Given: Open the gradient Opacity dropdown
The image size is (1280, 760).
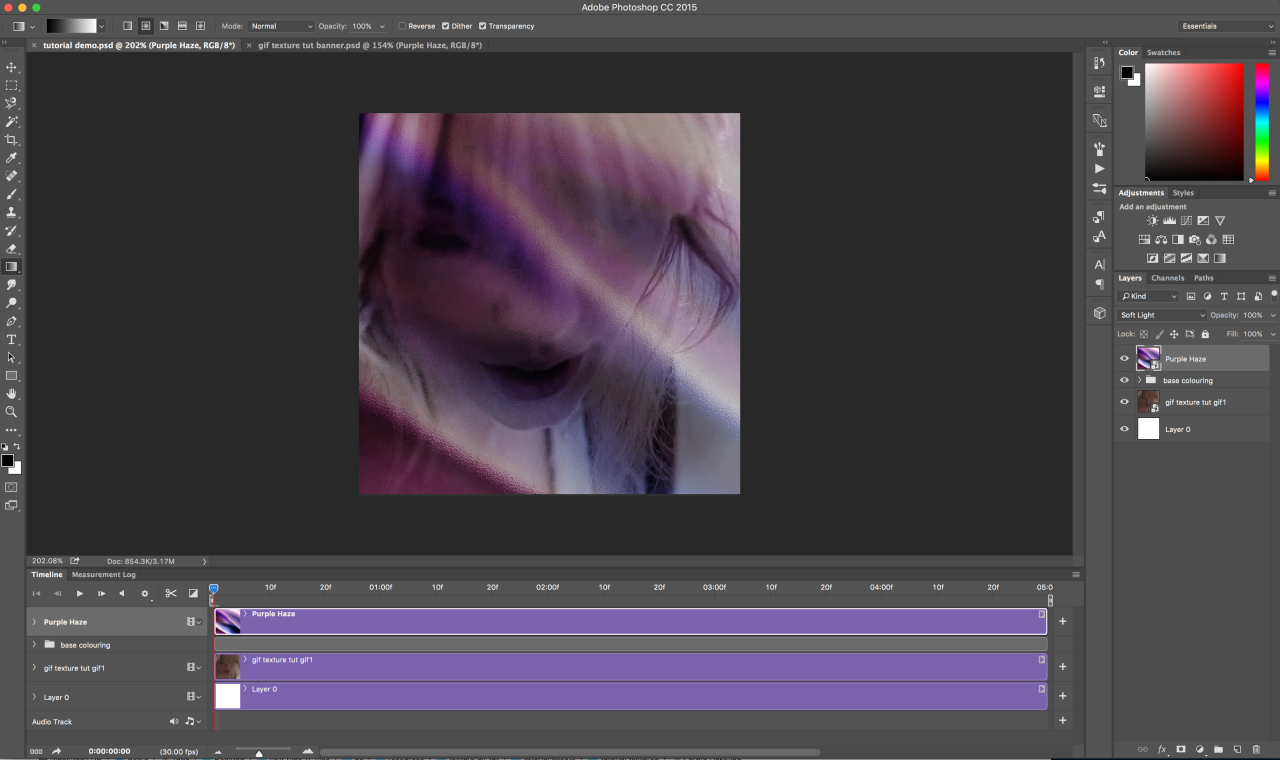Looking at the screenshot, I should [382, 26].
